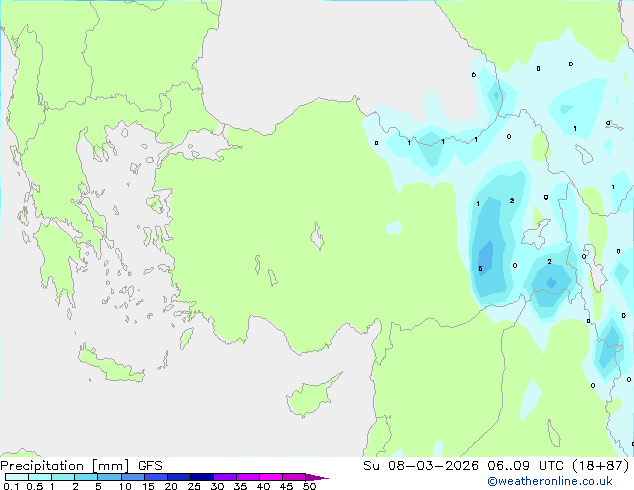Choose the 20–25 mm legend swatch
This screenshot has height=490, width=634.
178,477
